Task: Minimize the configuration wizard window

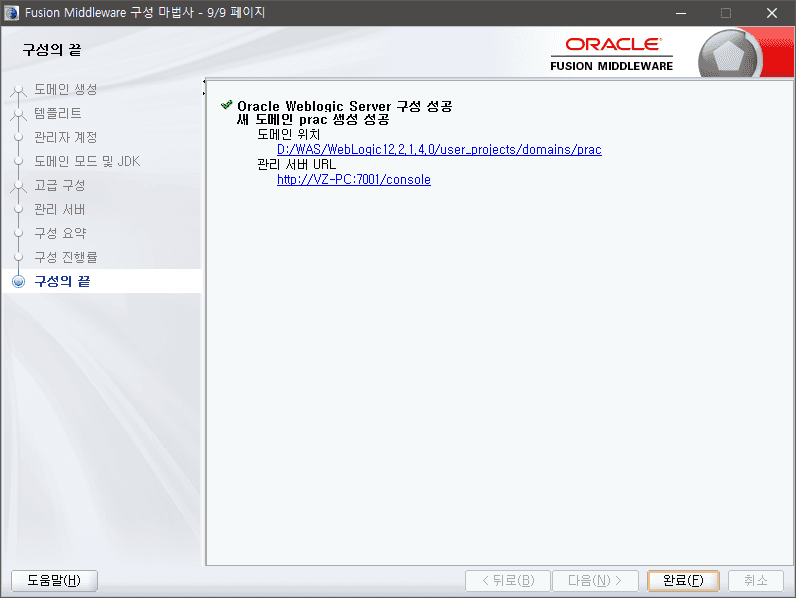Action: tap(681, 13)
